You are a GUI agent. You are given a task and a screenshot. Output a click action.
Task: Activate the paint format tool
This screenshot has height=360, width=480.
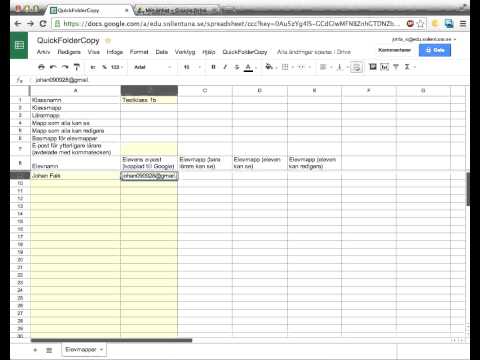pyautogui.click(x=77, y=67)
